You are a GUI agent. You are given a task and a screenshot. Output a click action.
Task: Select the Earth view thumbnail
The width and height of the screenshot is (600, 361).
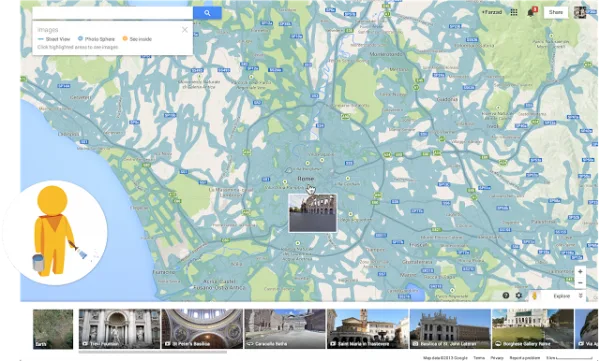(53, 329)
